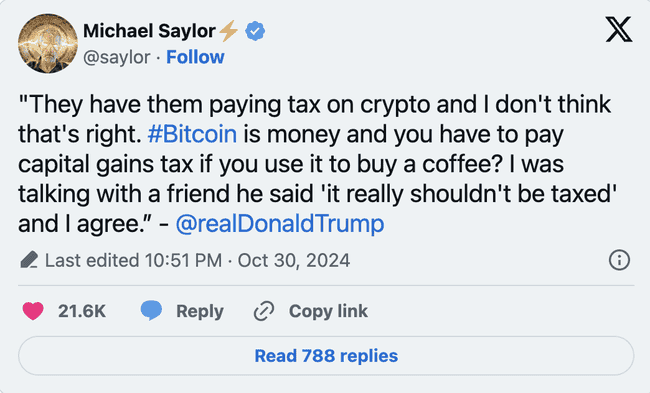Click the lightning bolt emoji beside name
The width and height of the screenshot is (650, 393).
tap(228, 31)
